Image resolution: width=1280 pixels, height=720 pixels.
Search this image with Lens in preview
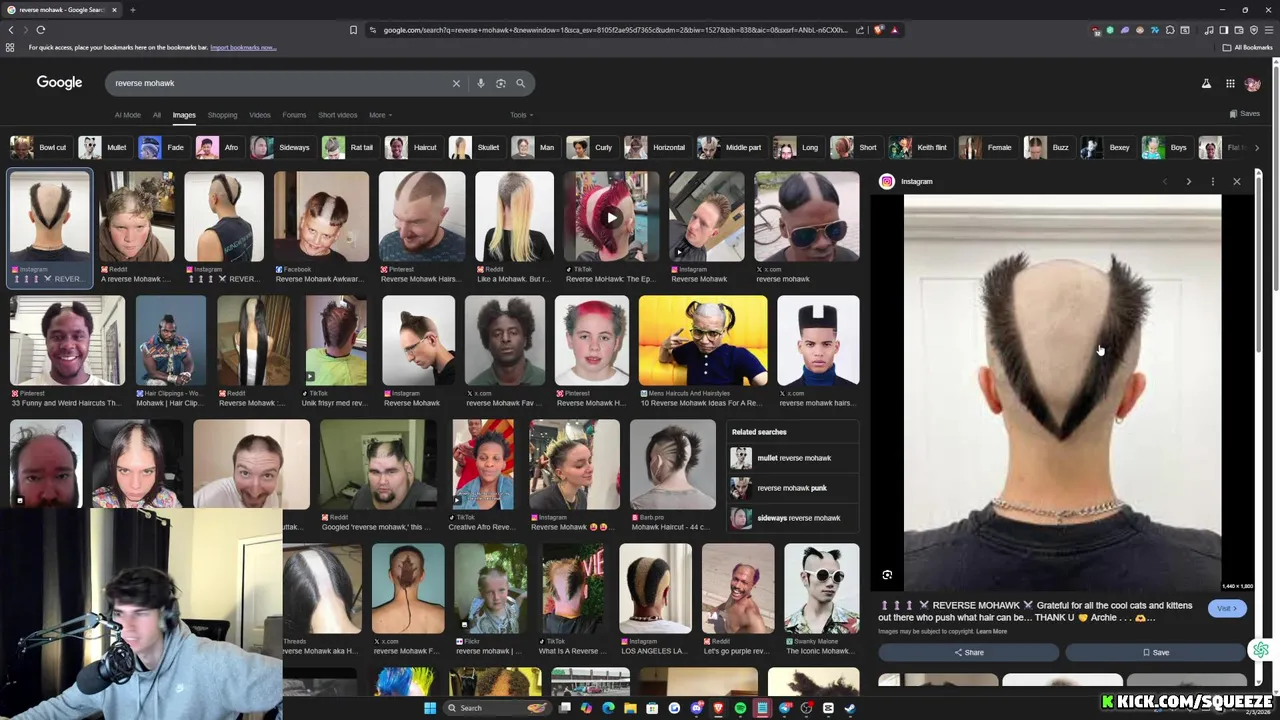coord(887,575)
